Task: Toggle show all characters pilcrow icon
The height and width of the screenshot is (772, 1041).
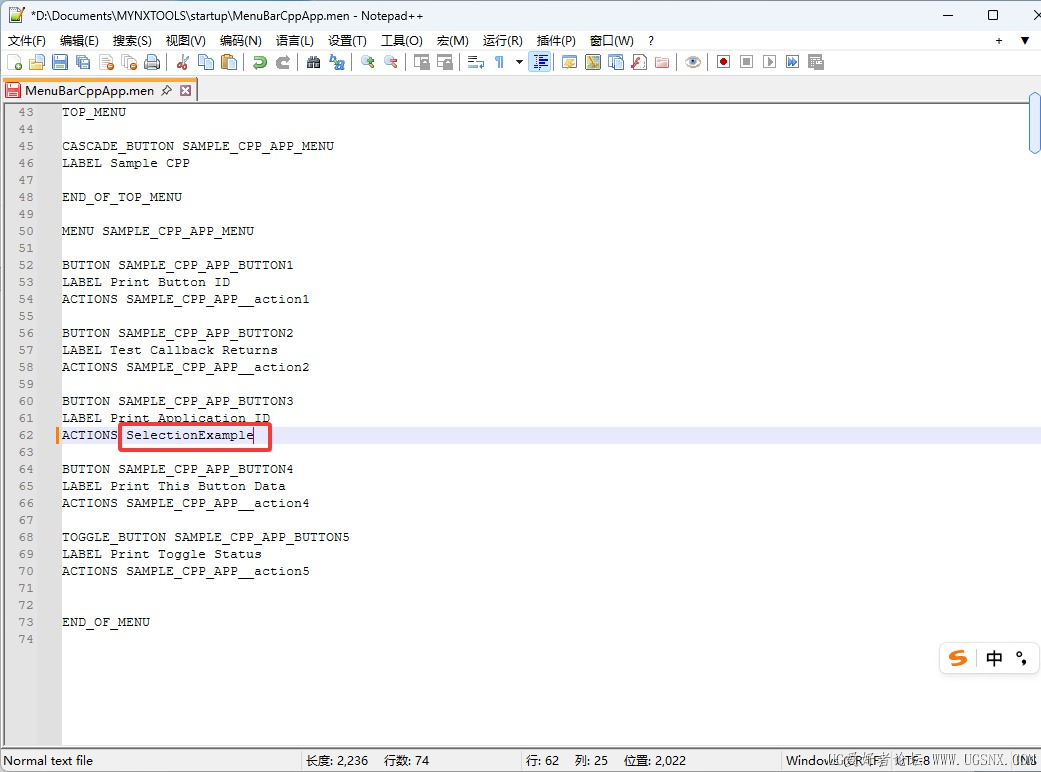Action: coord(499,62)
